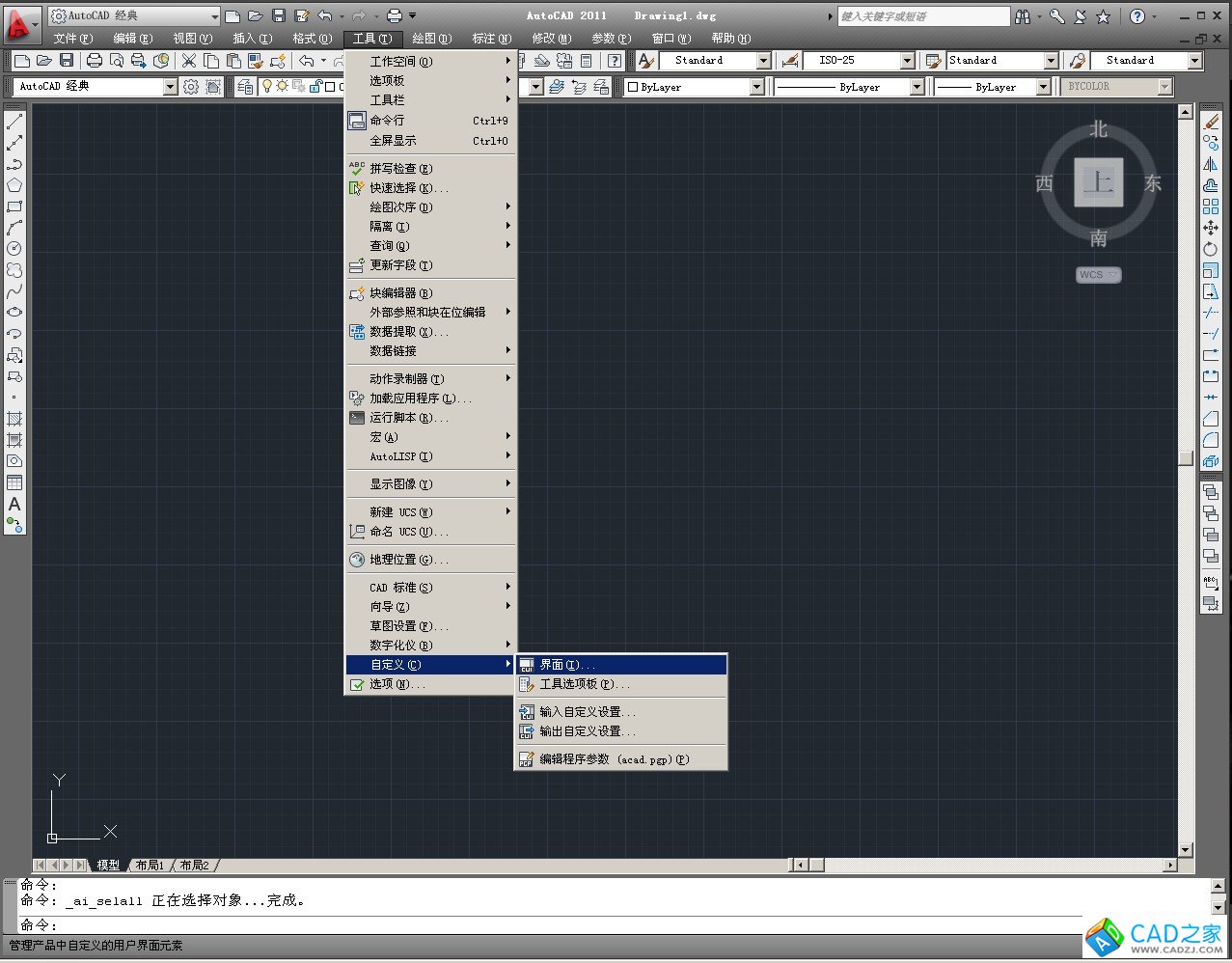The image size is (1232, 963).
Task: Click the Erase tool in modify toolbar
Action: coord(1211,123)
